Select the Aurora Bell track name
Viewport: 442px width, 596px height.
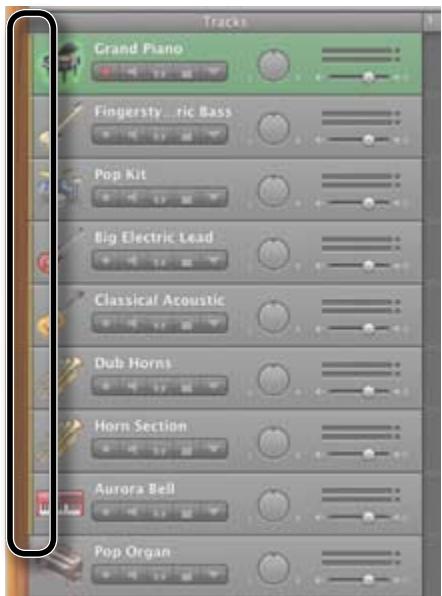(x=135, y=489)
